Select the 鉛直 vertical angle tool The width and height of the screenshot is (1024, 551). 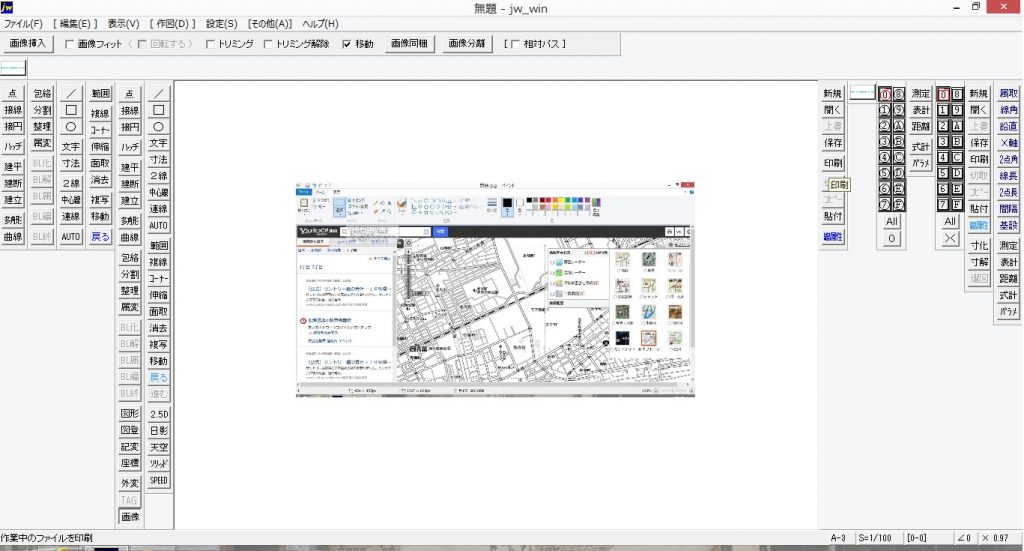1008,127
